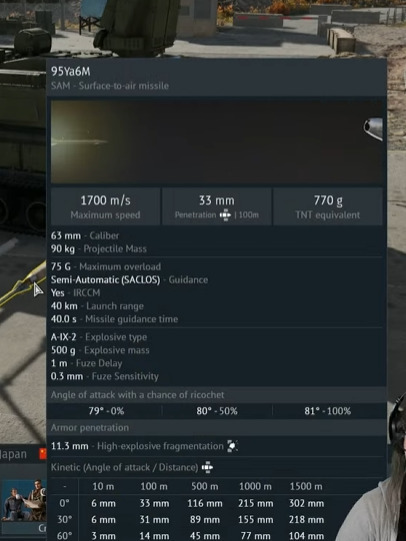Click the 1500 m column header
This screenshot has width=406, height=541.
click(306, 486)
